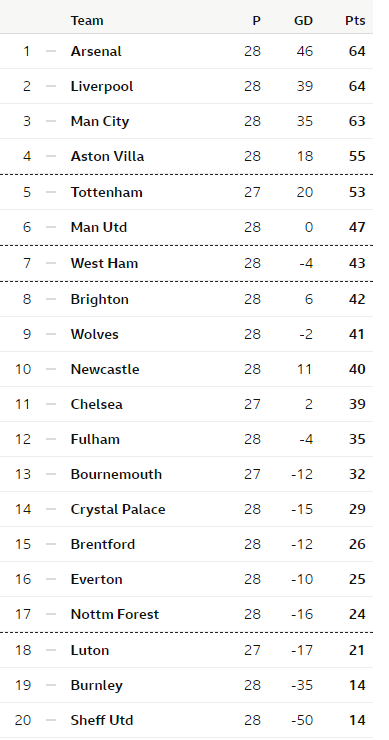This screenshot has height=740, width=389.
Task: Click Arsenal's position movement dash icon
Action: tap(51, 51)
